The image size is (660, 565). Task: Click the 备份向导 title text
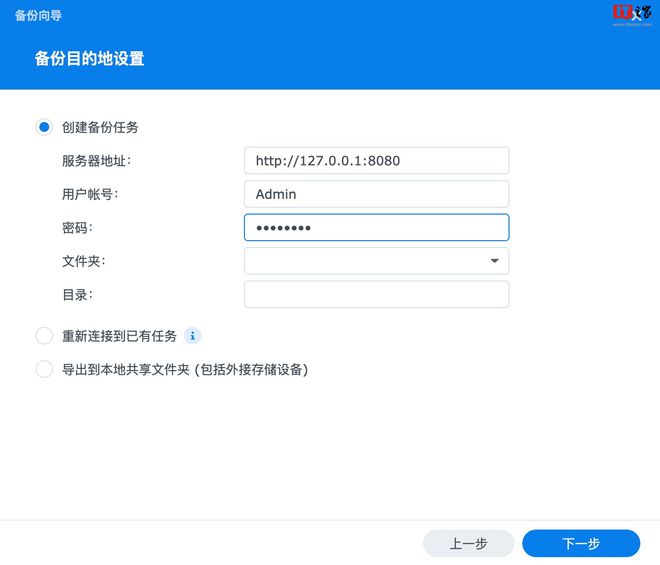[x=38, y=16]
